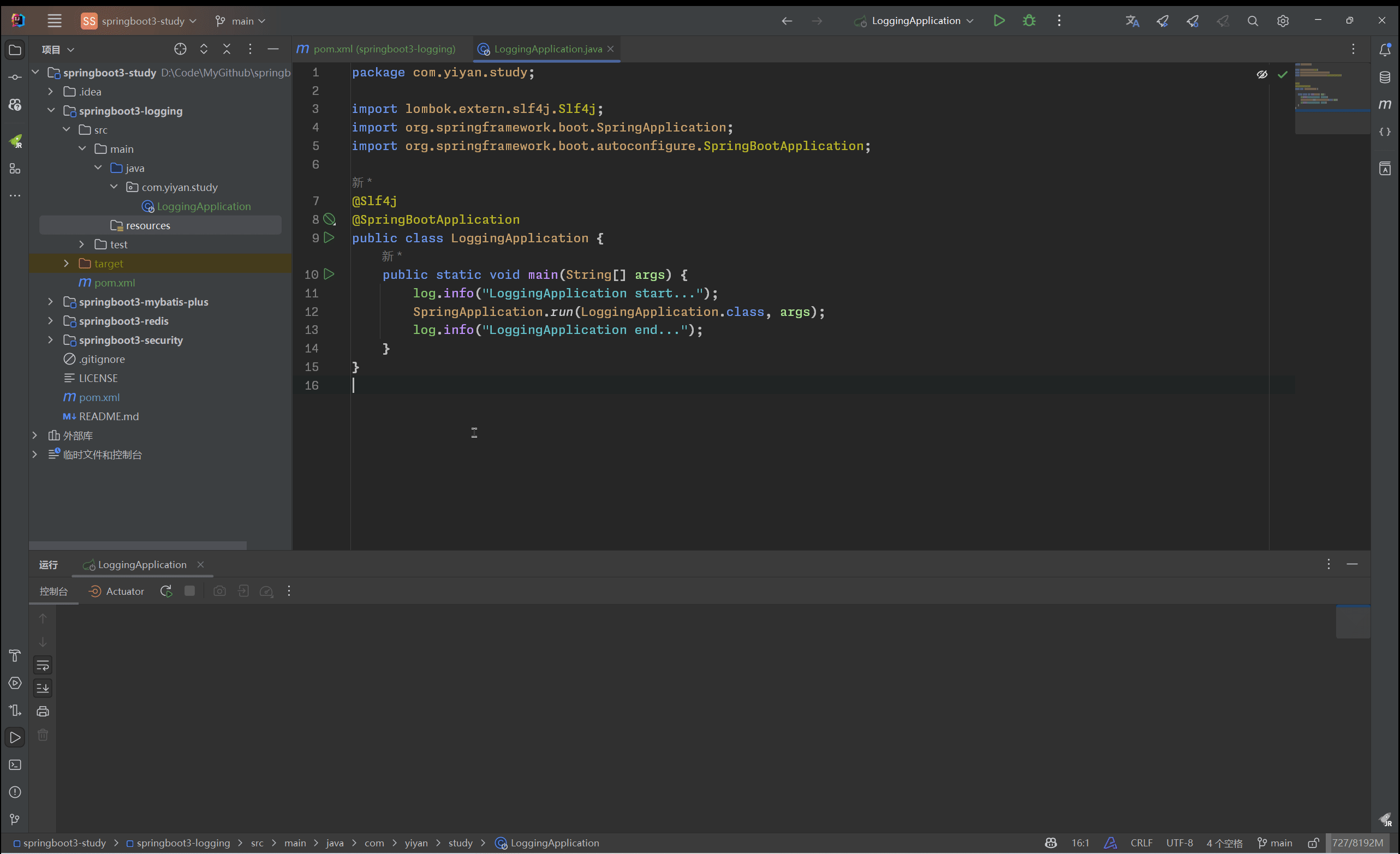Stop the run with the red stop square

189,591
